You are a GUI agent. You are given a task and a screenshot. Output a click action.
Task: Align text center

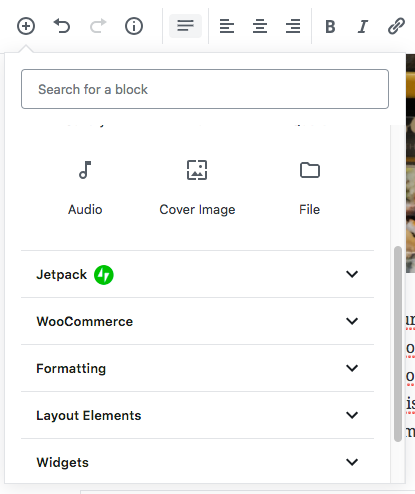260,26
